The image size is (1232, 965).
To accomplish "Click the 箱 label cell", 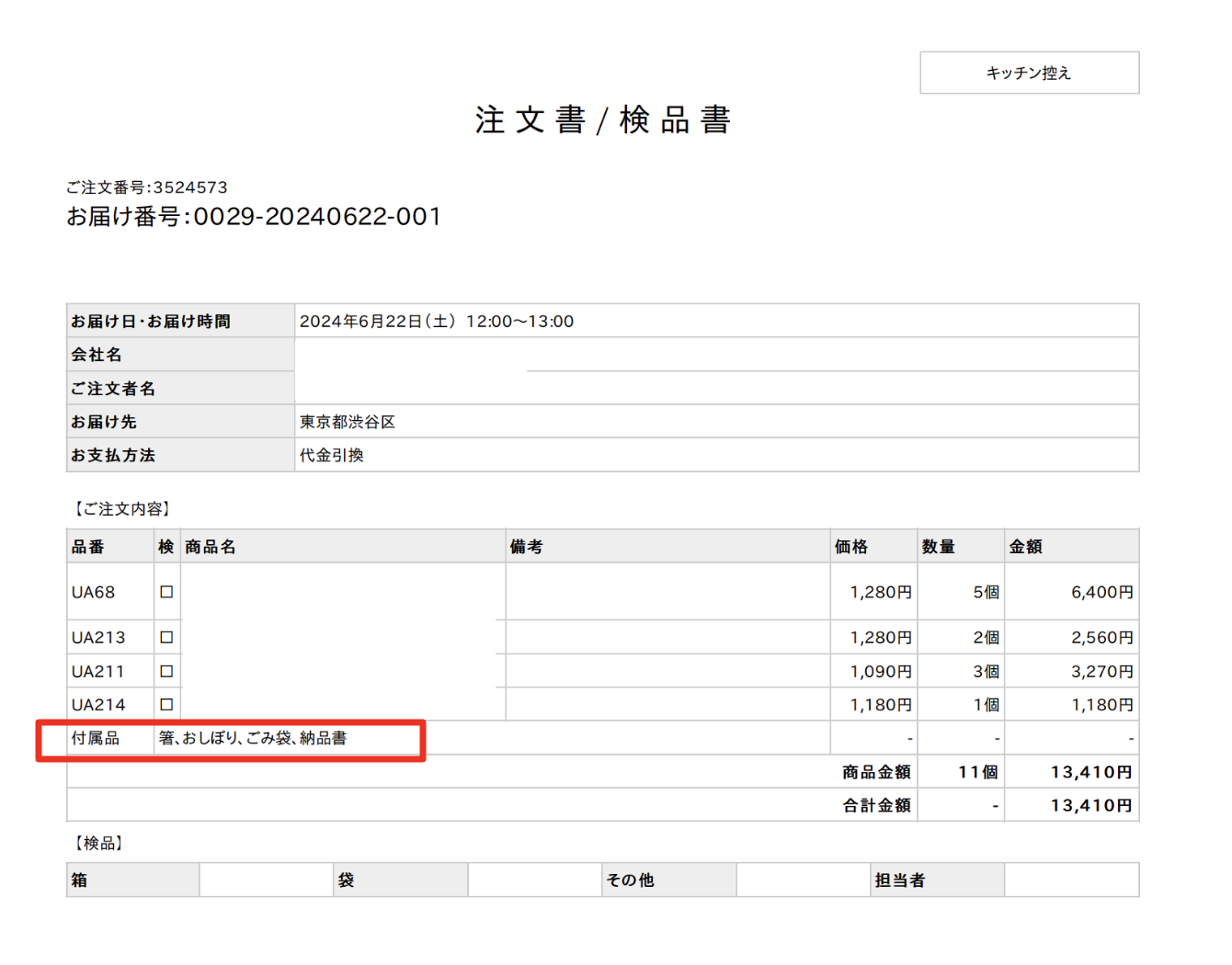I will tap(133, 880).
